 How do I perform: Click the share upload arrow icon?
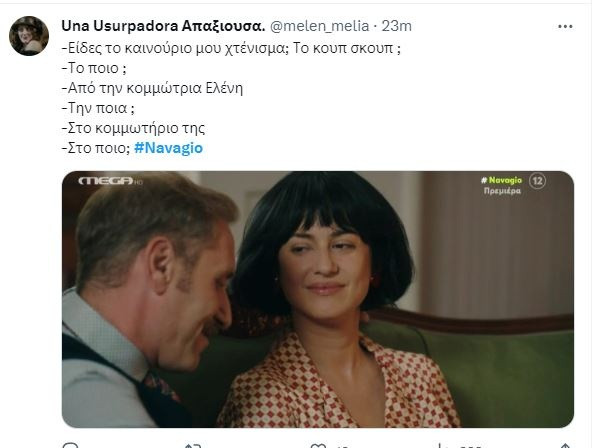[565, 446]
